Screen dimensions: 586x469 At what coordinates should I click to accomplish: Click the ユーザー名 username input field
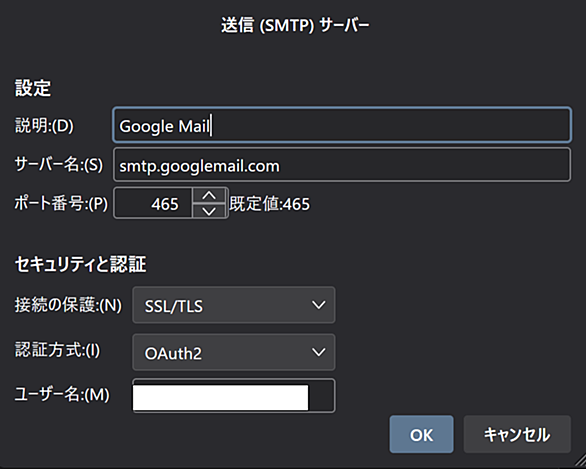pos(234,396)
